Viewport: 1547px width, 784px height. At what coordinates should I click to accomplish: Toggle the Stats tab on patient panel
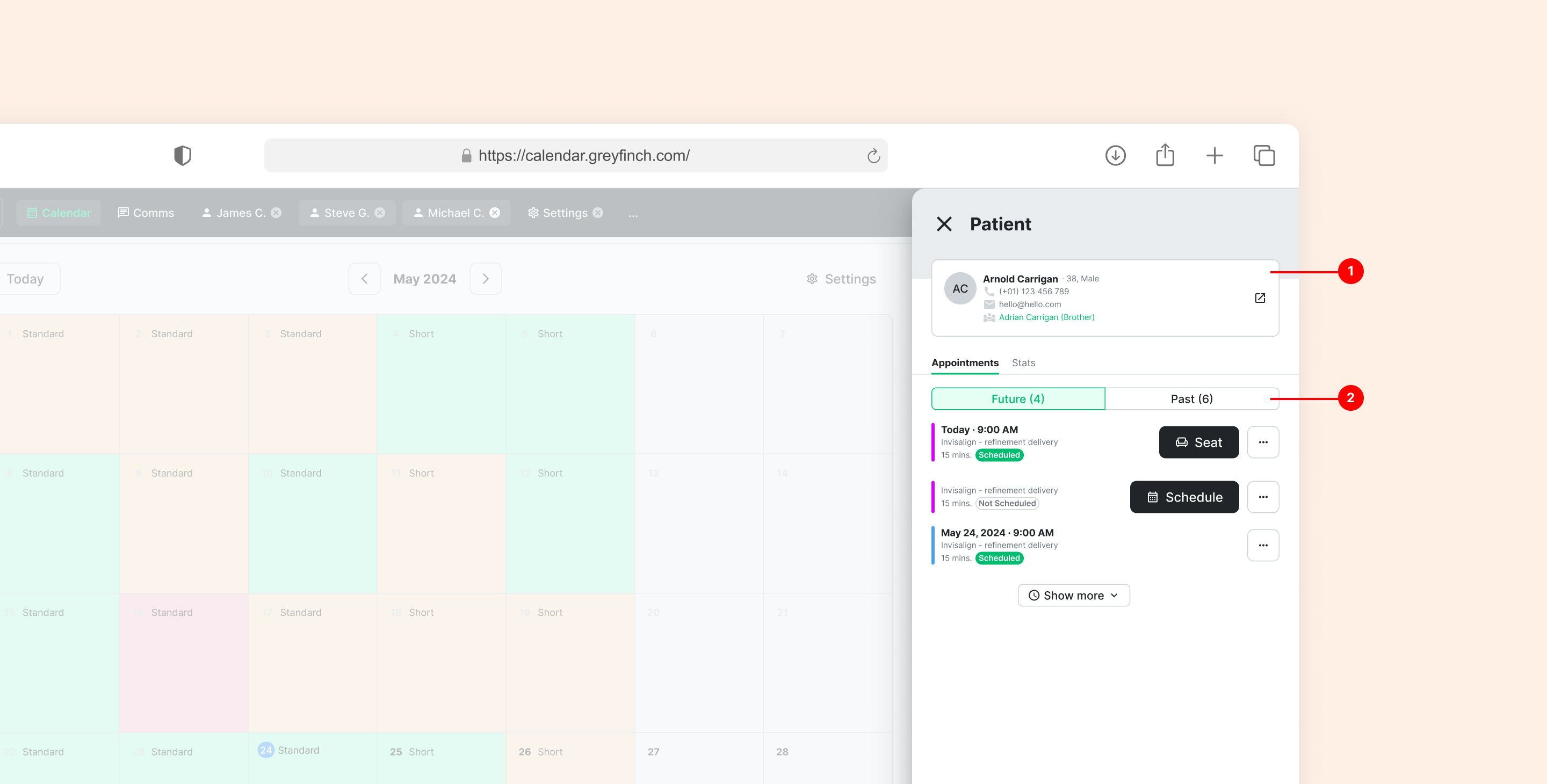[x=1022, y=362]
